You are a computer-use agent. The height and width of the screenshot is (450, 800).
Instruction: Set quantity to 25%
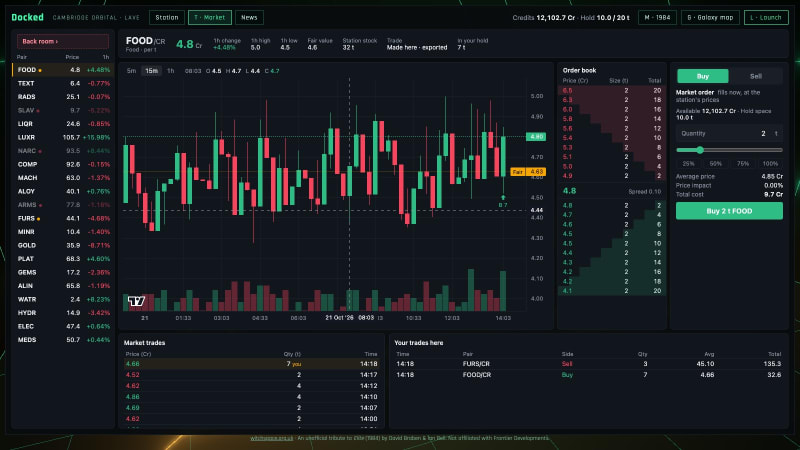click(x=688, y=164)
